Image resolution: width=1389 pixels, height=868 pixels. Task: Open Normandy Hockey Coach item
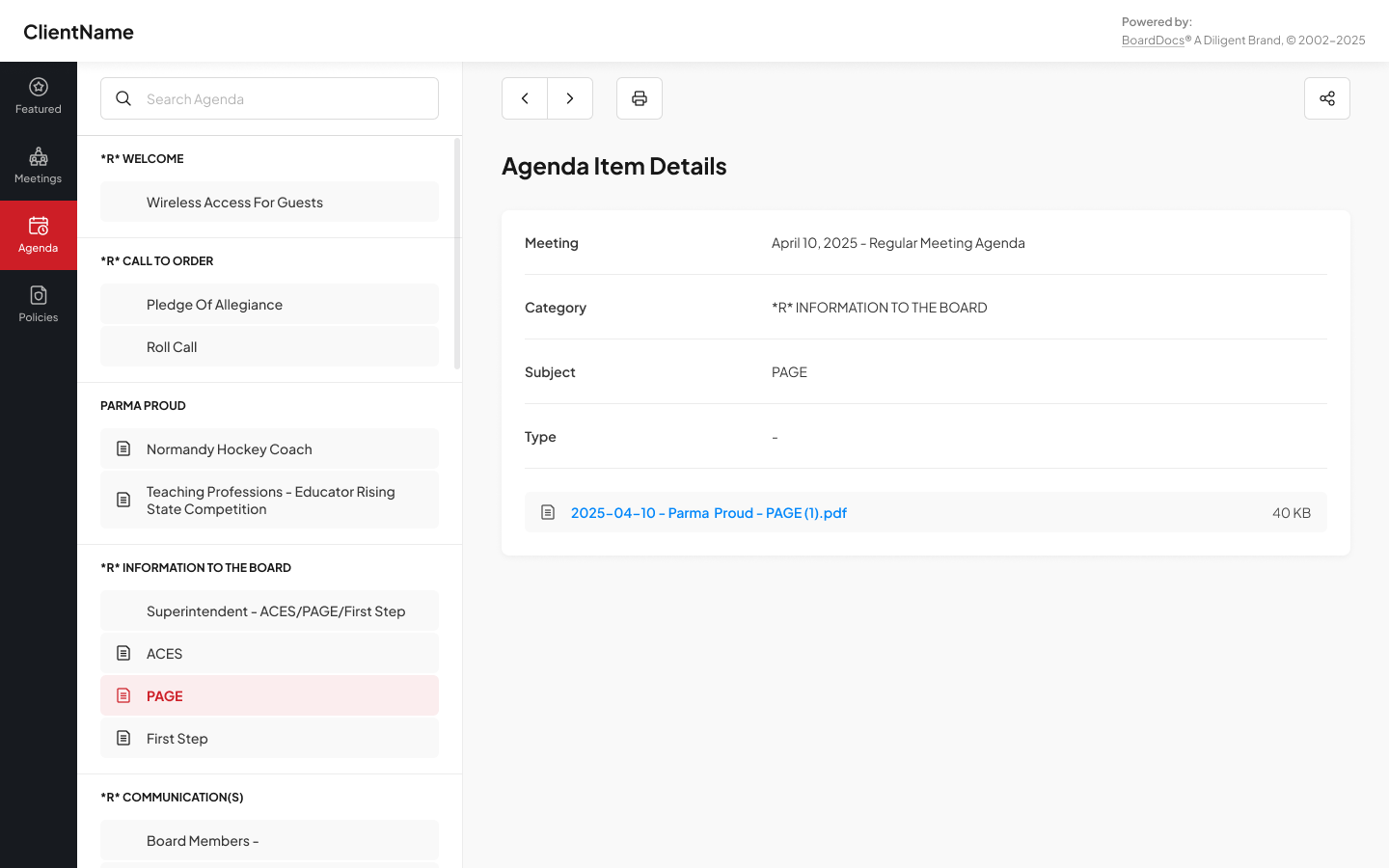point(269,448)
